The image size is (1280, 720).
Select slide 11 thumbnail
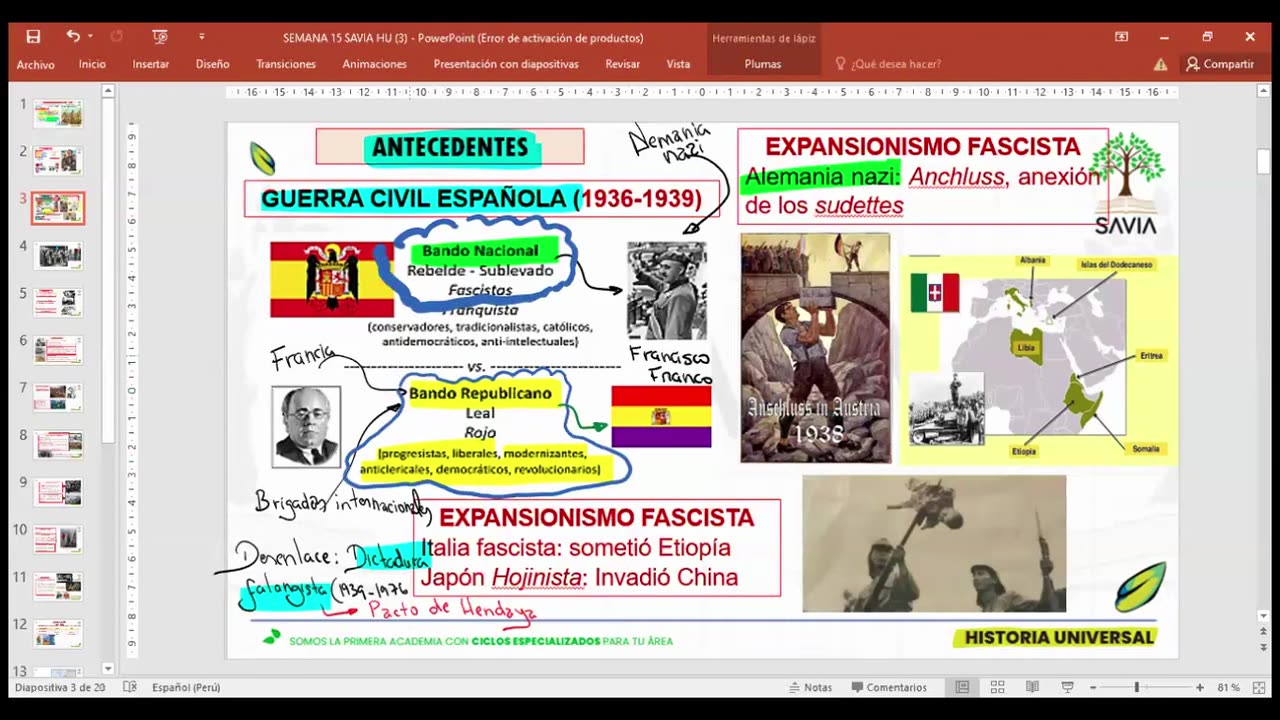click(x=58, y=586)
